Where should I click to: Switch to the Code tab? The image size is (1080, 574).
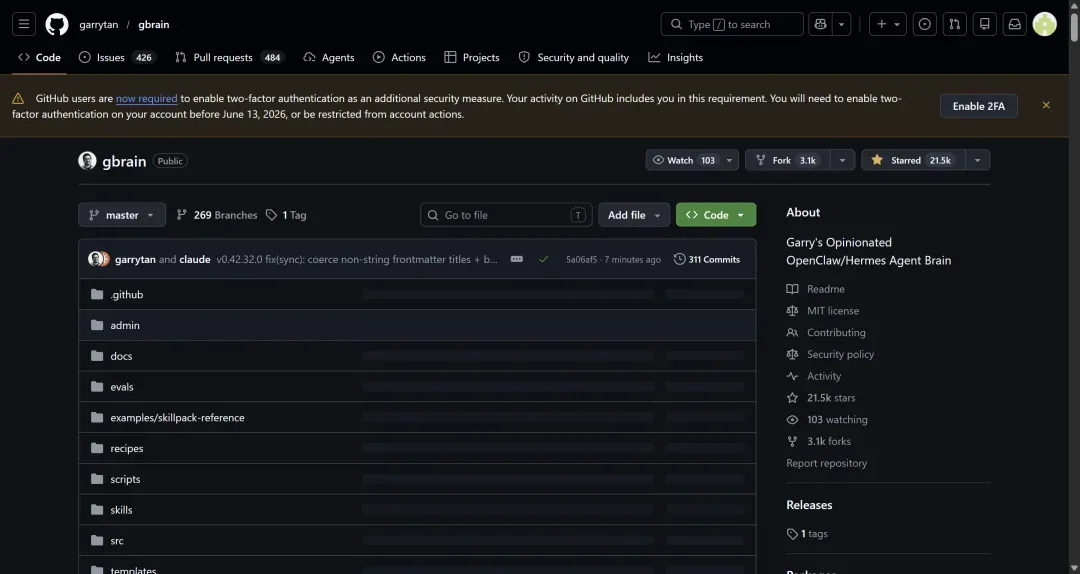[39, 57]
